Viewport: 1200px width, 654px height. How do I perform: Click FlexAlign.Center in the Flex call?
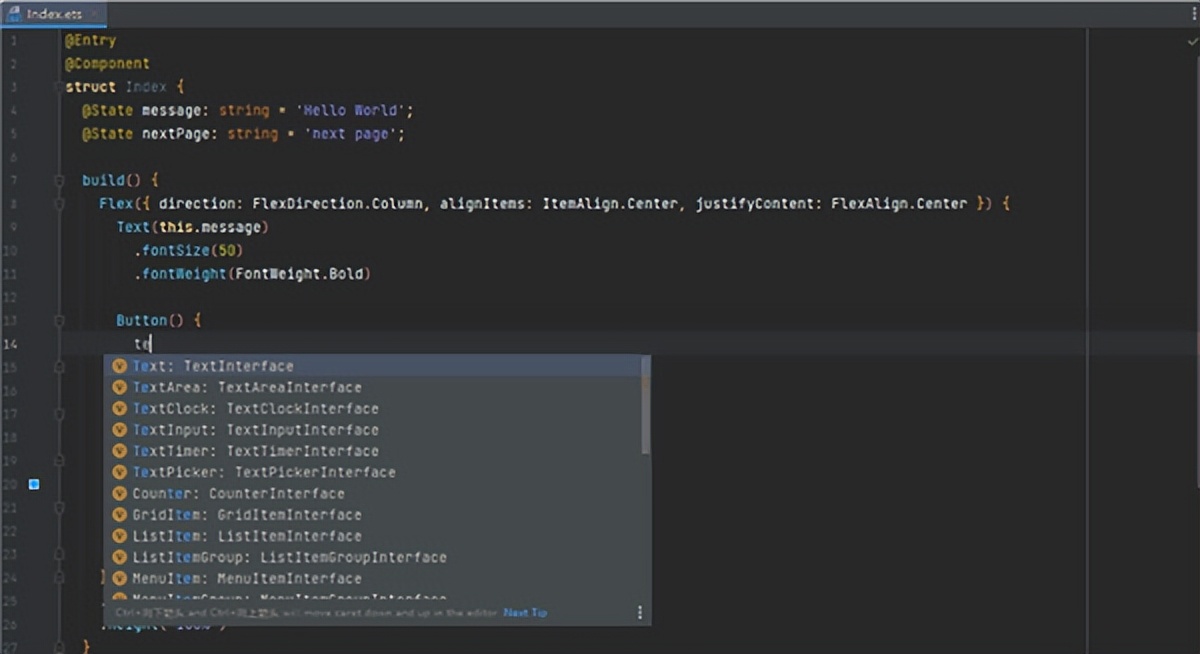(899, 204)
